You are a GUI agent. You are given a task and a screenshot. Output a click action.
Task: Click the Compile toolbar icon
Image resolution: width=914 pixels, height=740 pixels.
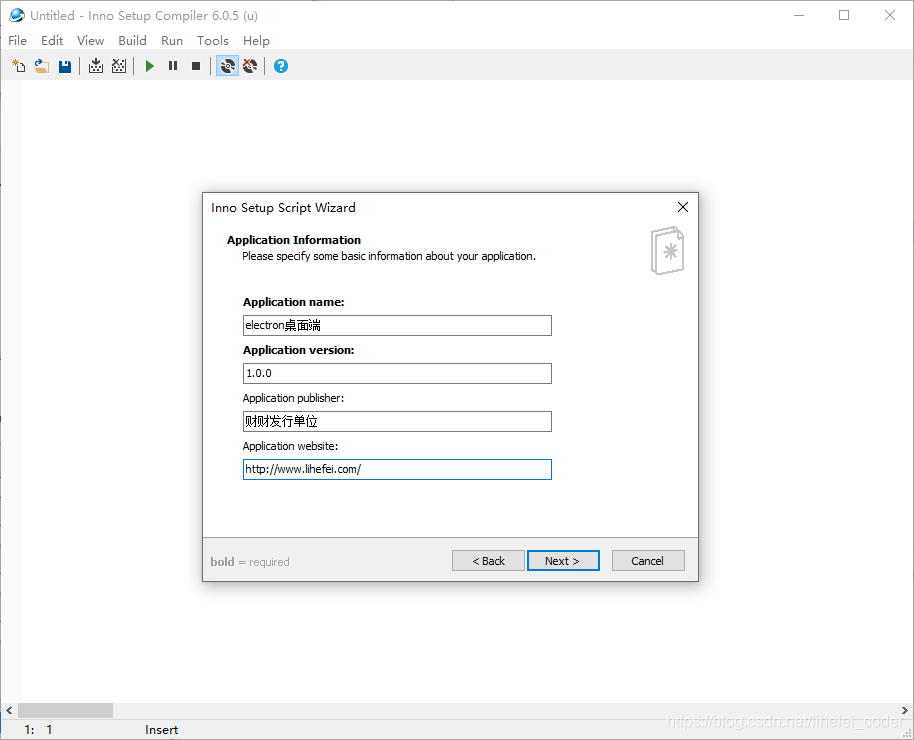[x=96, y=66]
